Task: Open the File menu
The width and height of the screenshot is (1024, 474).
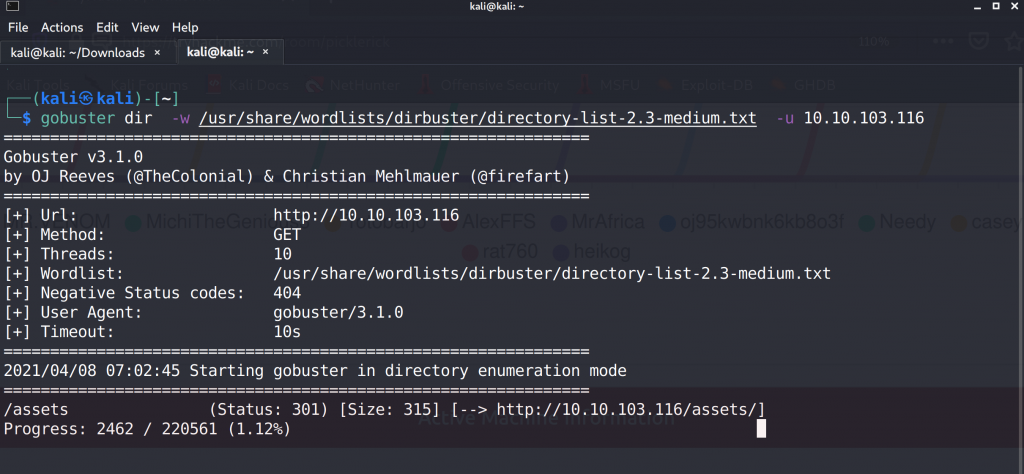Action: (18, 27)
